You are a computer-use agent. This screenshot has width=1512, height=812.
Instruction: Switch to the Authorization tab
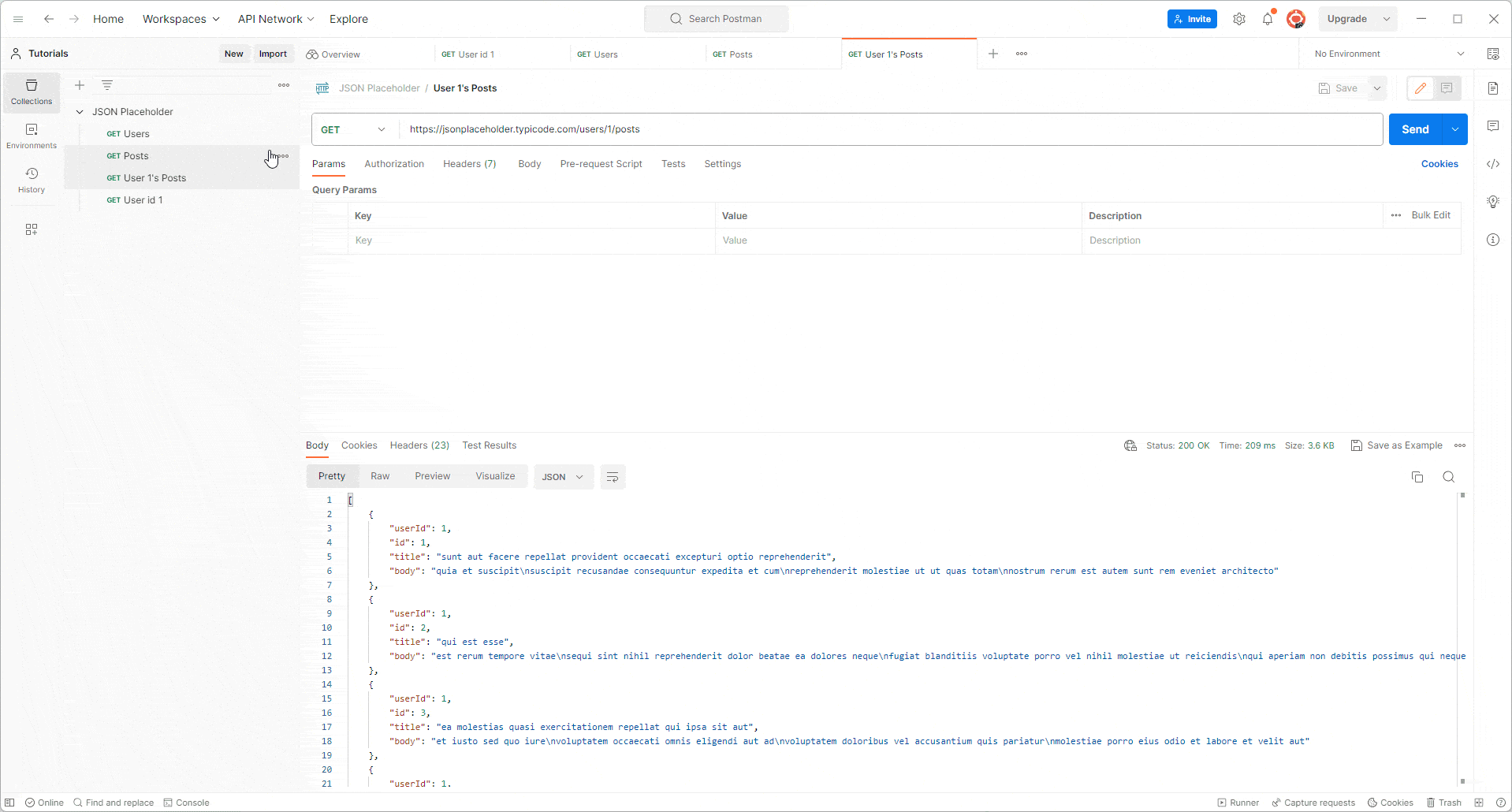pos(394,164)
